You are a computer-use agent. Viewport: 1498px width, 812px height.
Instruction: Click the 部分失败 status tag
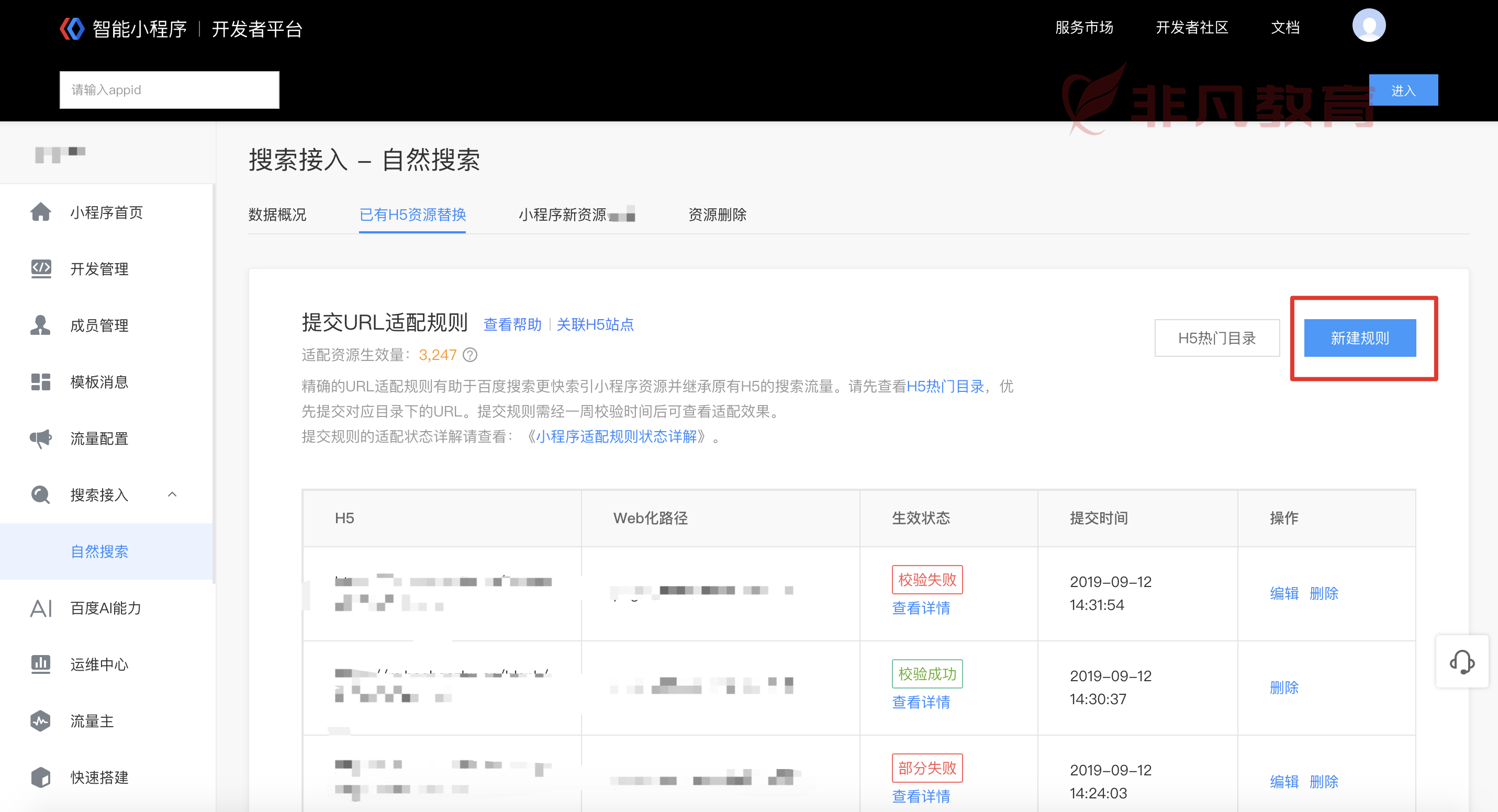click(x=927, y=768)
